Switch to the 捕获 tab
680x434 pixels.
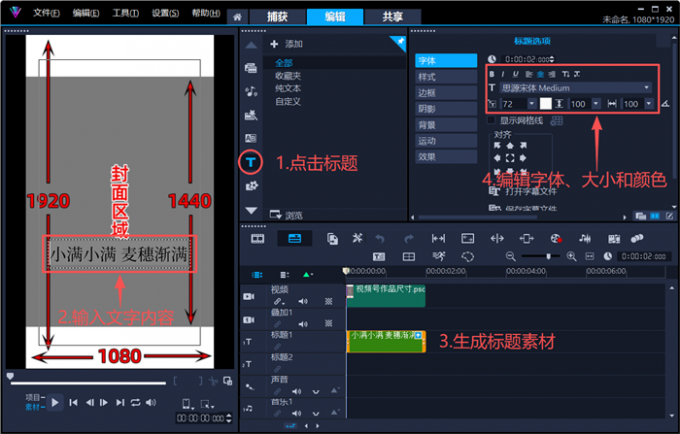278,16
